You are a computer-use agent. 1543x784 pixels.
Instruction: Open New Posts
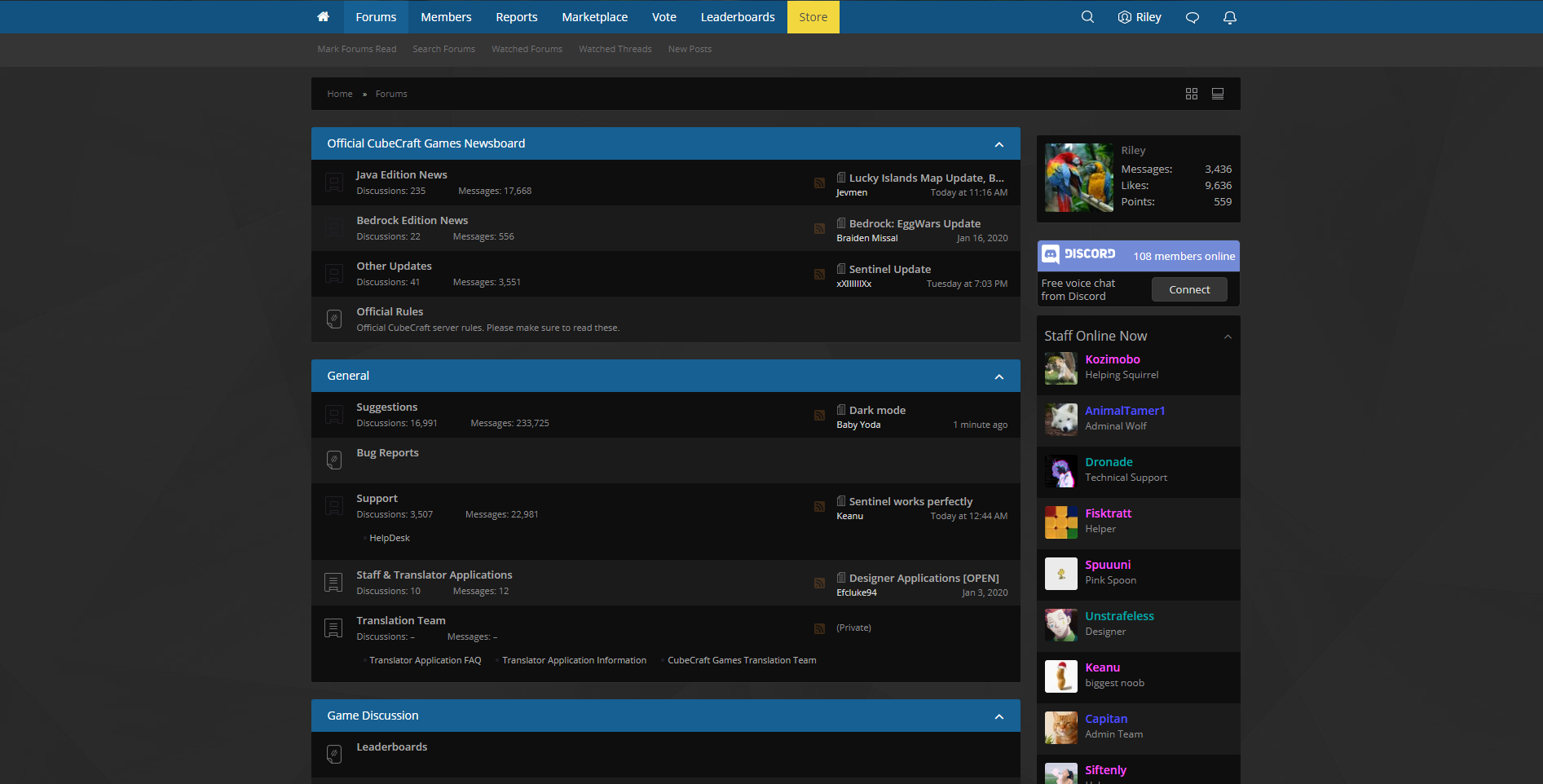(690, 49)
